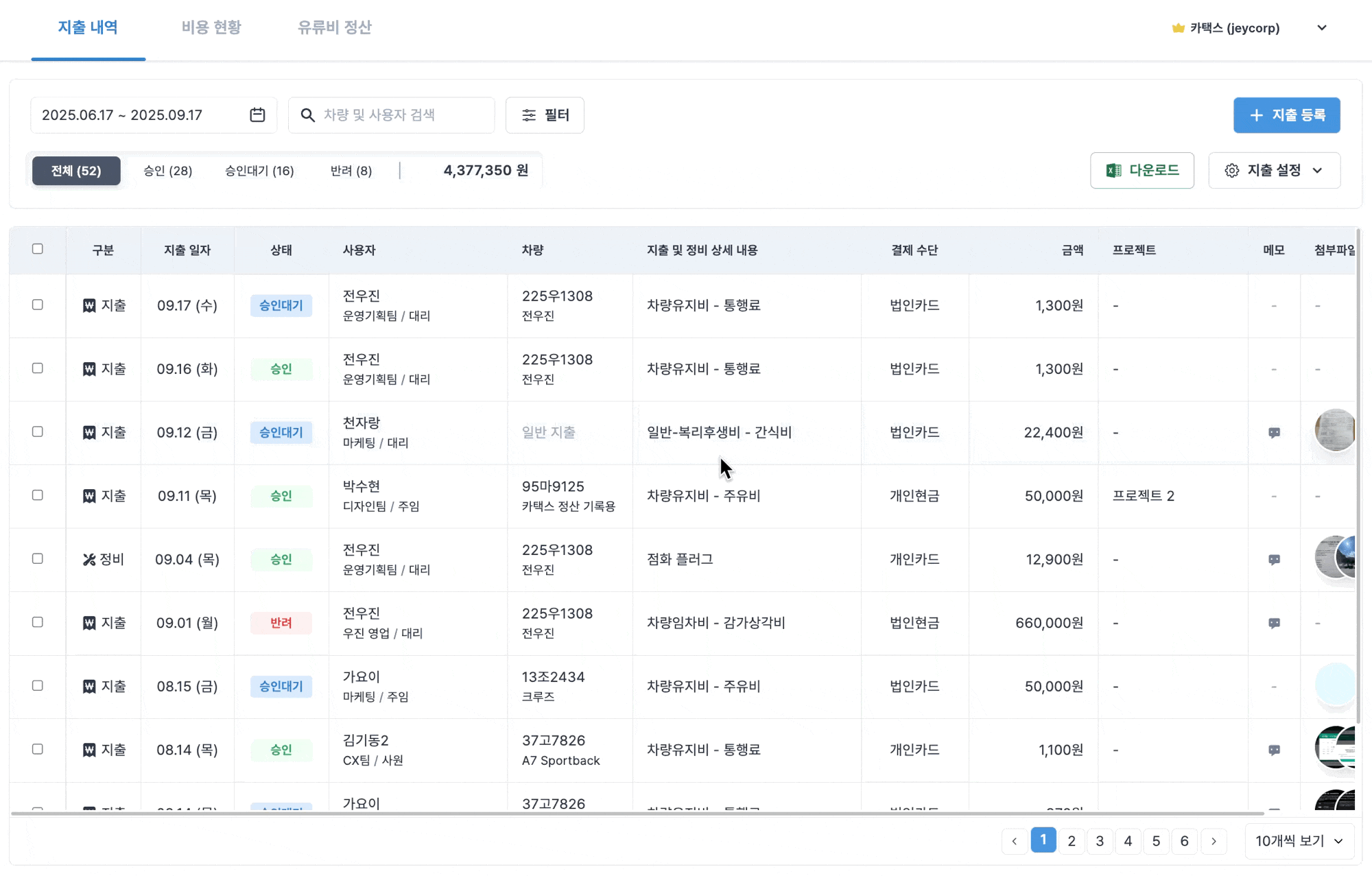Check the 09.17 (수) row checkbox
1372x876 pixels.
(x=38, y=305)
